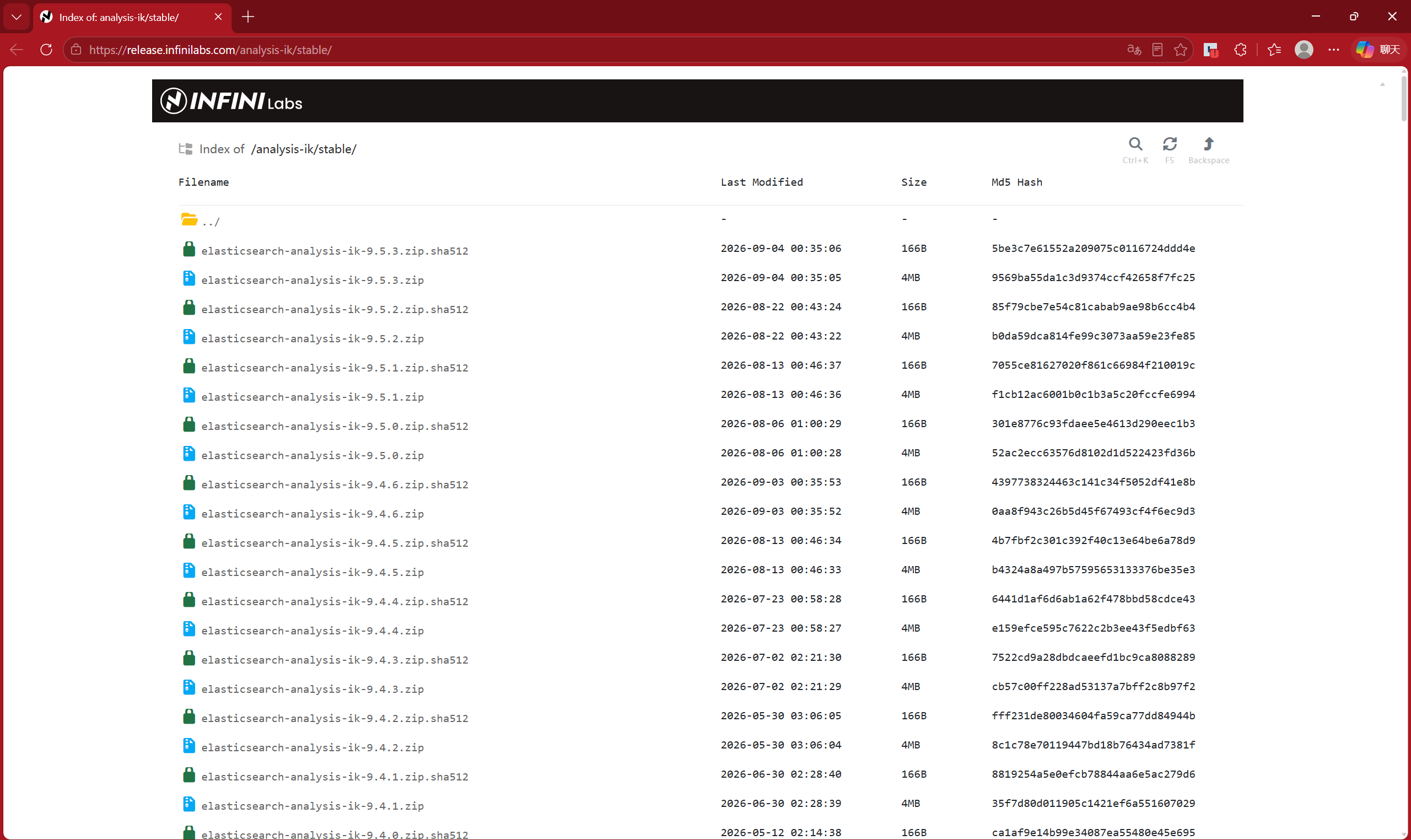Click the site info lock icon
The image size is (1411, 840).
pos(76,50)
